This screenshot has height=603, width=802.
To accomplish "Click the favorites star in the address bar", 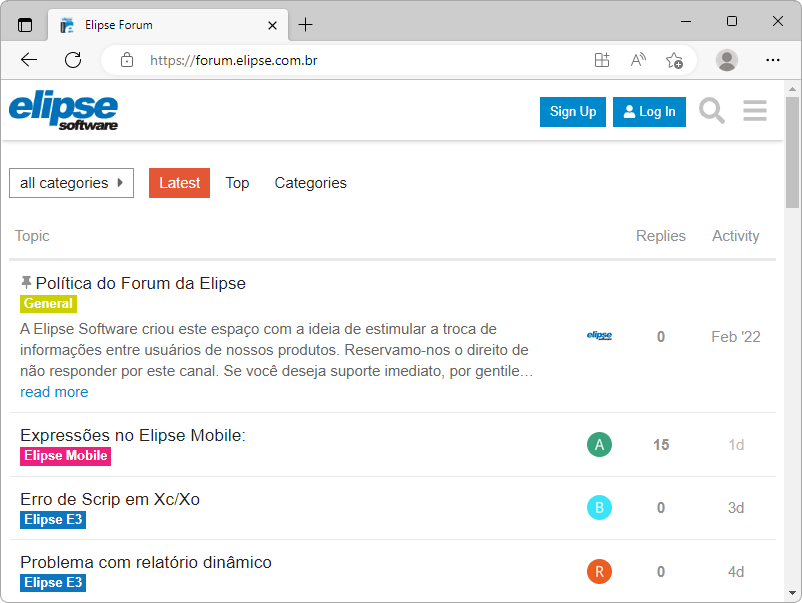I will pos(675,60).
